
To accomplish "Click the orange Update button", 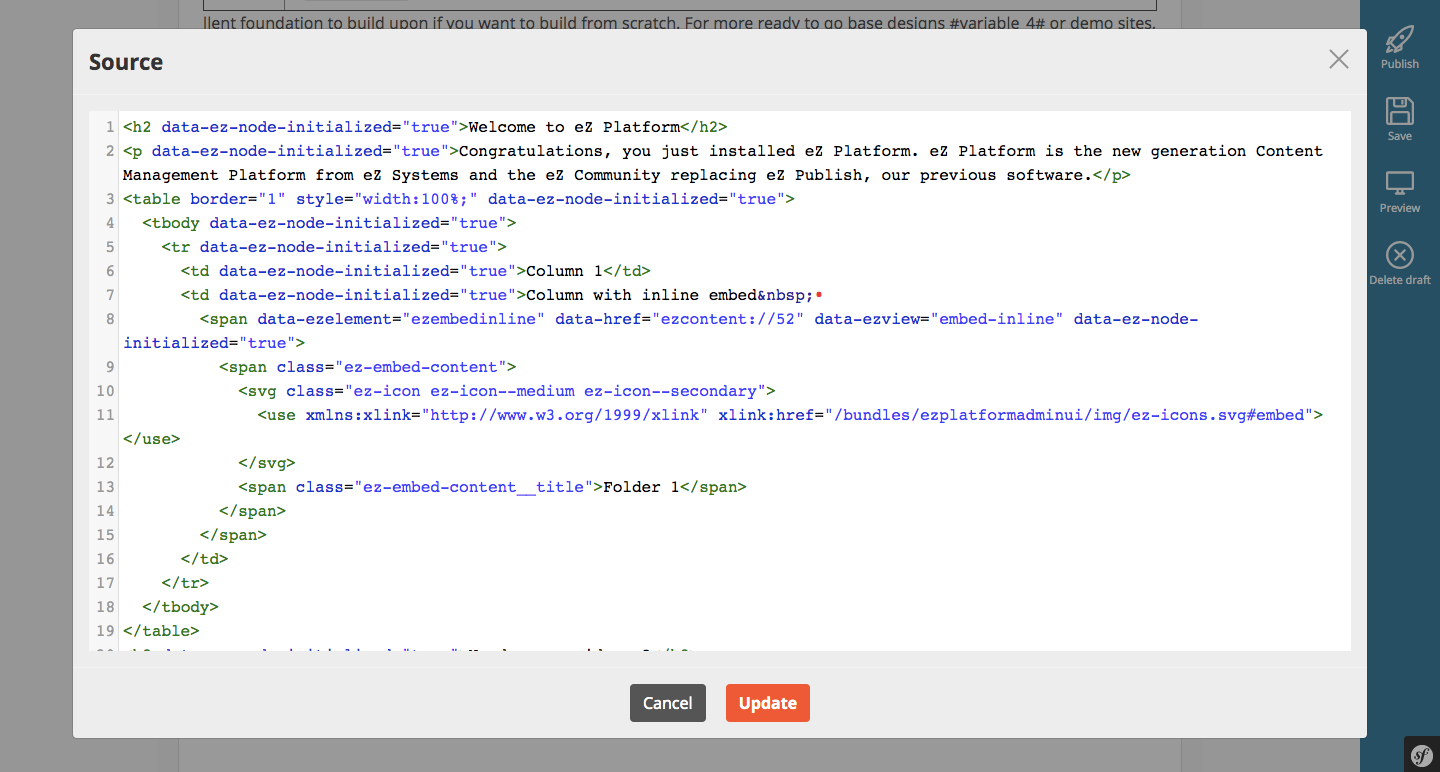I will pyautogui.click(x=768, y=703).
